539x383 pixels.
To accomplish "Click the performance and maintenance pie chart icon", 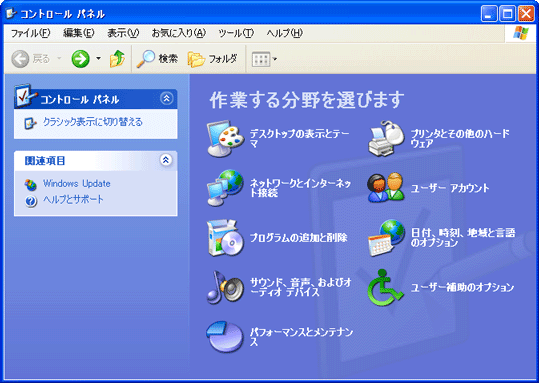I will click(225, 337).
